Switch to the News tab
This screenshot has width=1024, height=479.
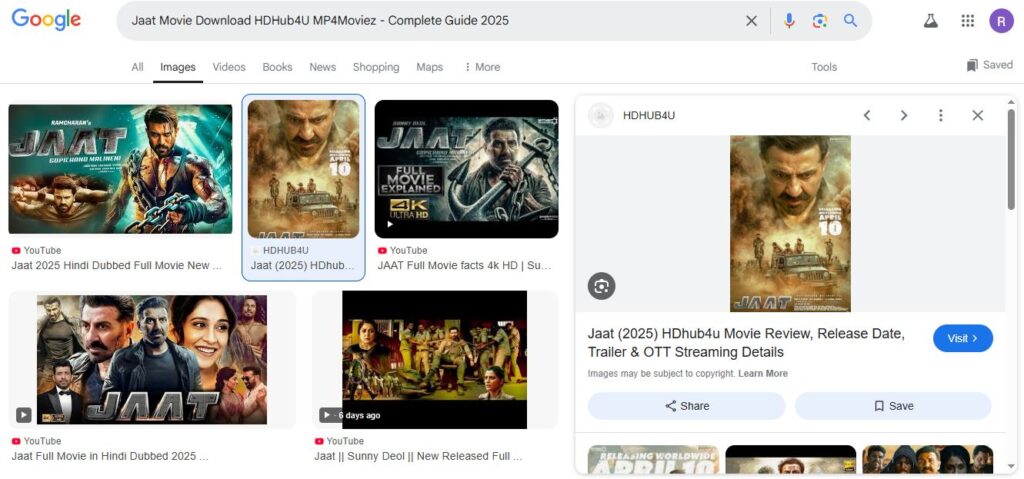coord(323,67)
